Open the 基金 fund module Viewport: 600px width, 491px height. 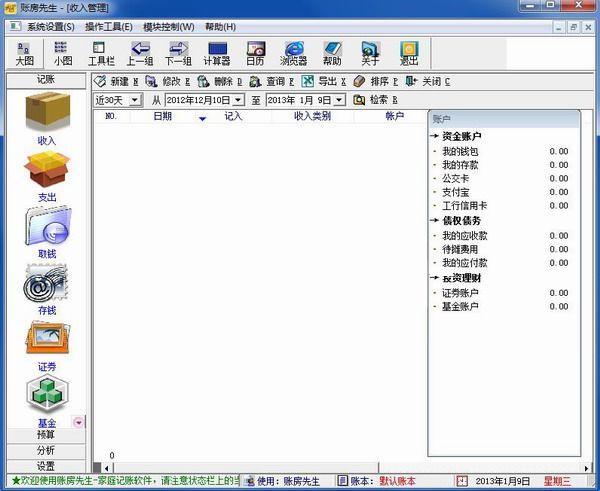click(47, 402)
